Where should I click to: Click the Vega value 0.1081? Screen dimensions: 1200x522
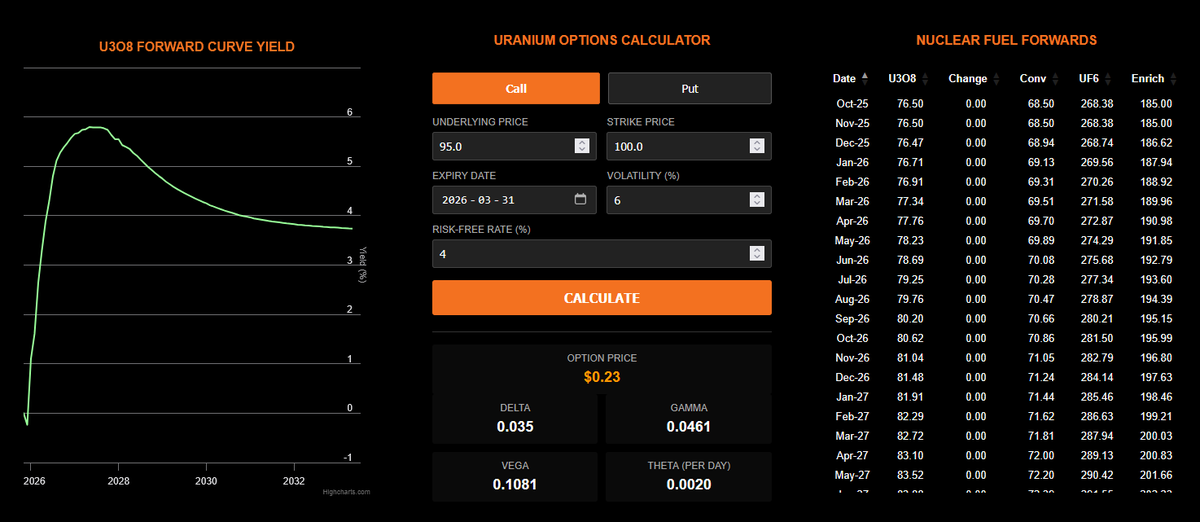[x=515, y=484]
